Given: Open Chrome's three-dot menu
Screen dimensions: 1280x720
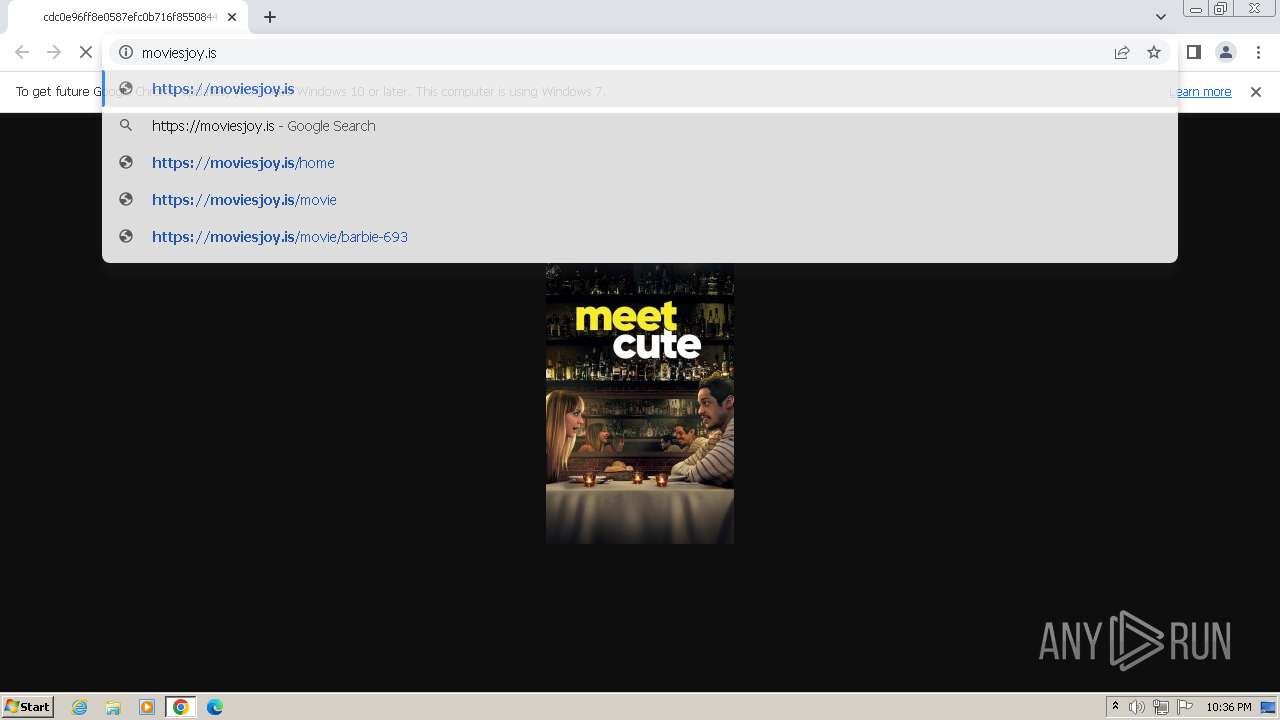Looking at the screenshot, I should tap(1258, 52).
